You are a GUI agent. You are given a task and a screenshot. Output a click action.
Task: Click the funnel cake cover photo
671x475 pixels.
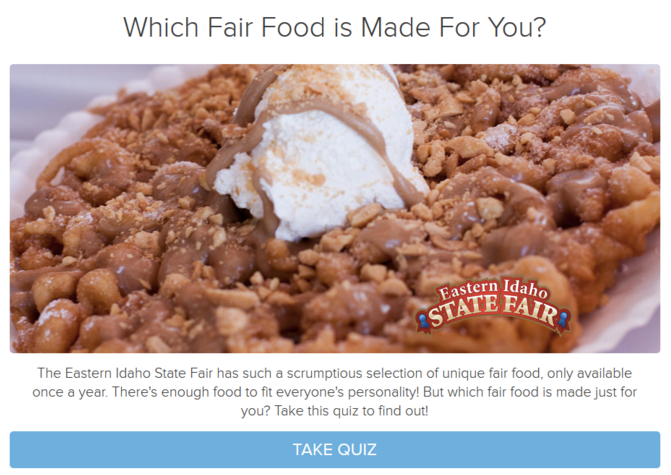pyautogui.click(x=335, y=208)
